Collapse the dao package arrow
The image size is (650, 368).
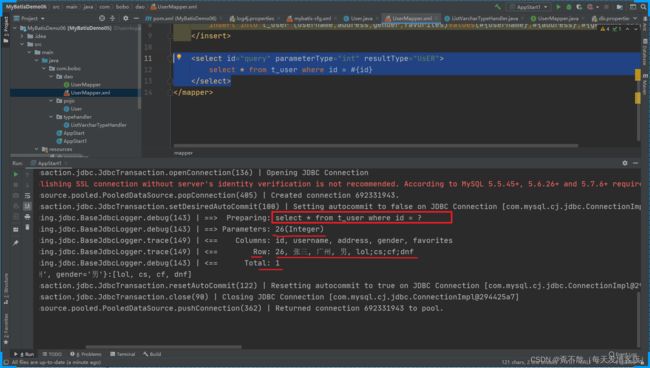pos(51,76)
